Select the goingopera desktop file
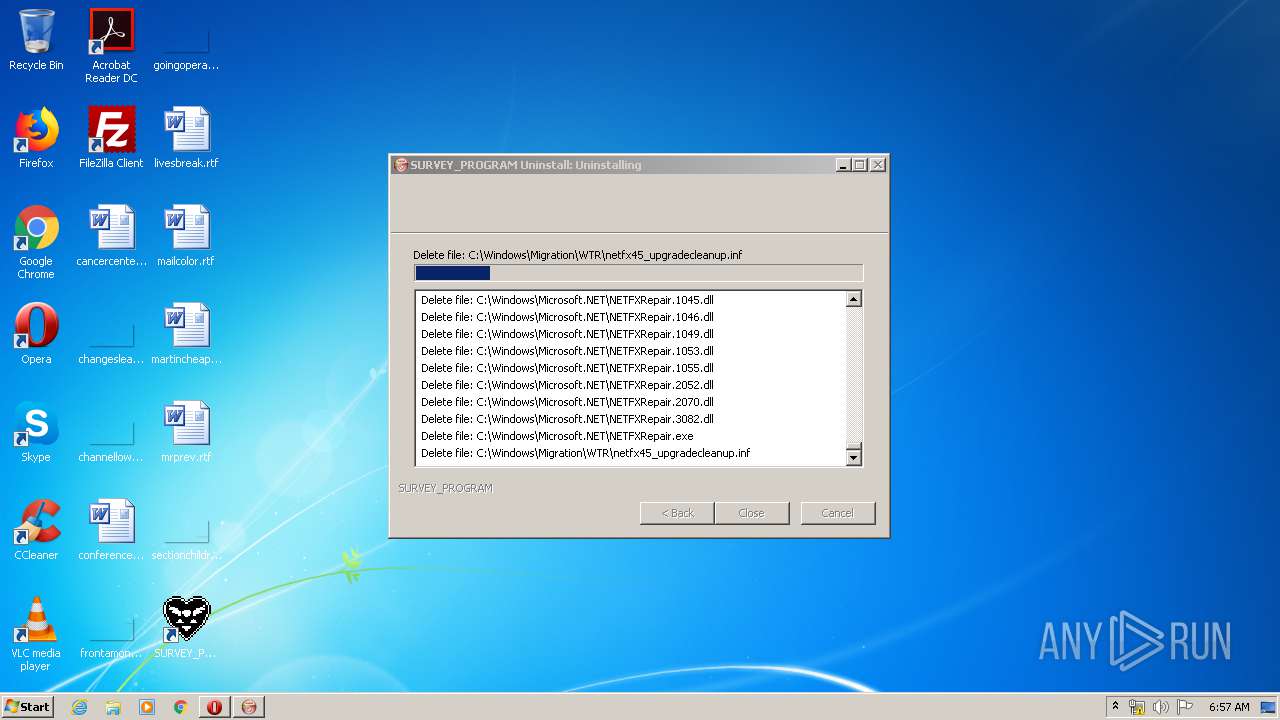Screen dimensions: 1280x720 pyautogui.click(x=186, y=40)
